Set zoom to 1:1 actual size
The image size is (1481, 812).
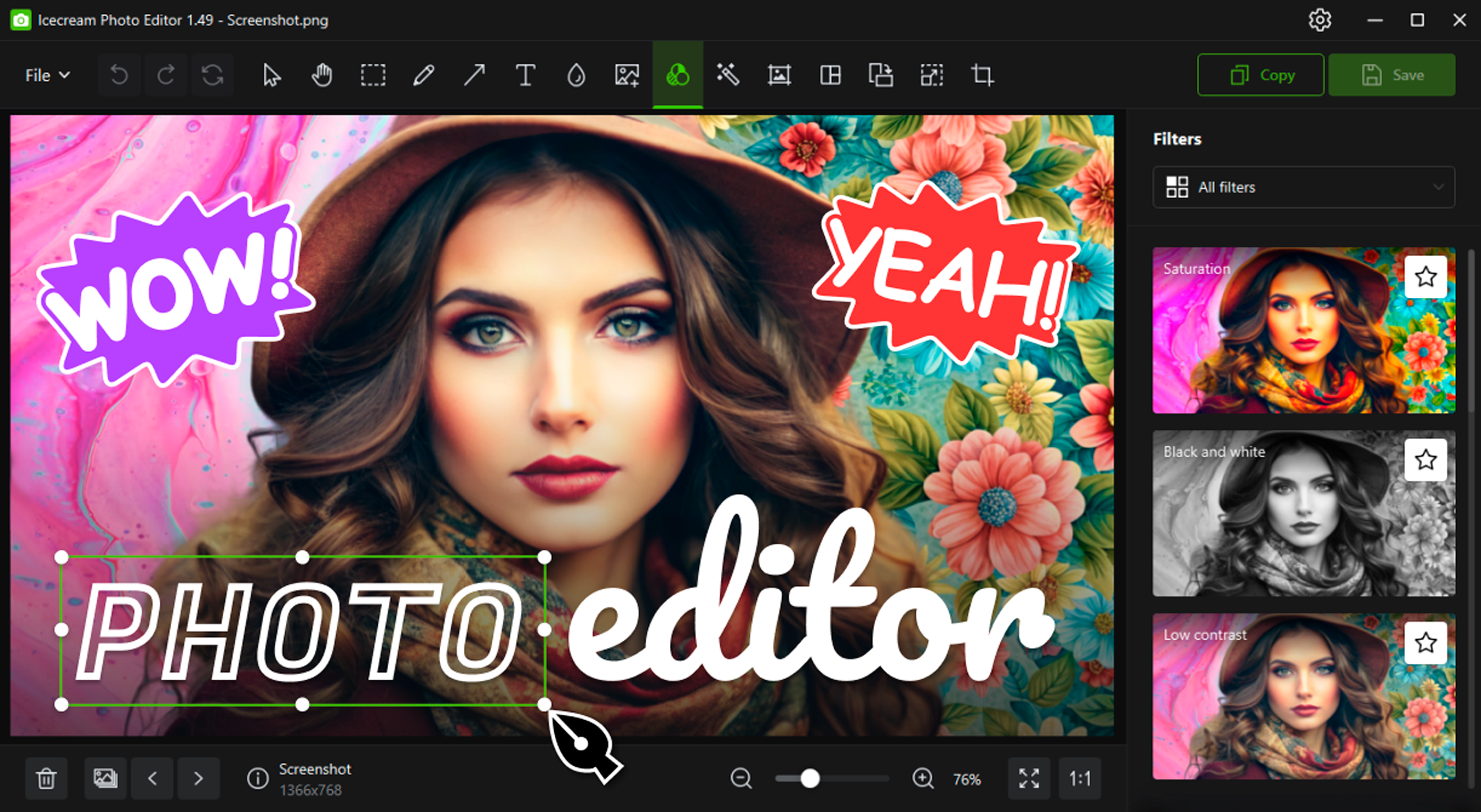point(1080,778)
